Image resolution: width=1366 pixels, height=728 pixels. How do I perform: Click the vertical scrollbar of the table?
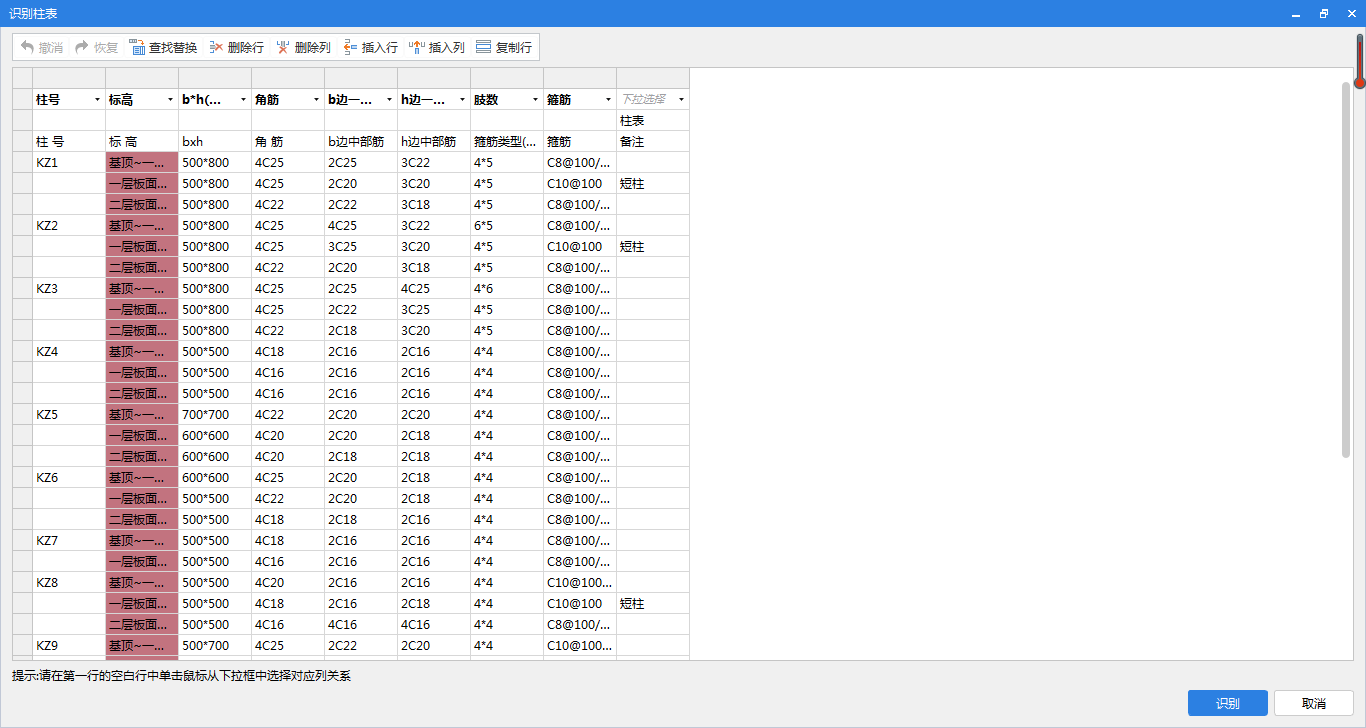[x=1346, y=270]
